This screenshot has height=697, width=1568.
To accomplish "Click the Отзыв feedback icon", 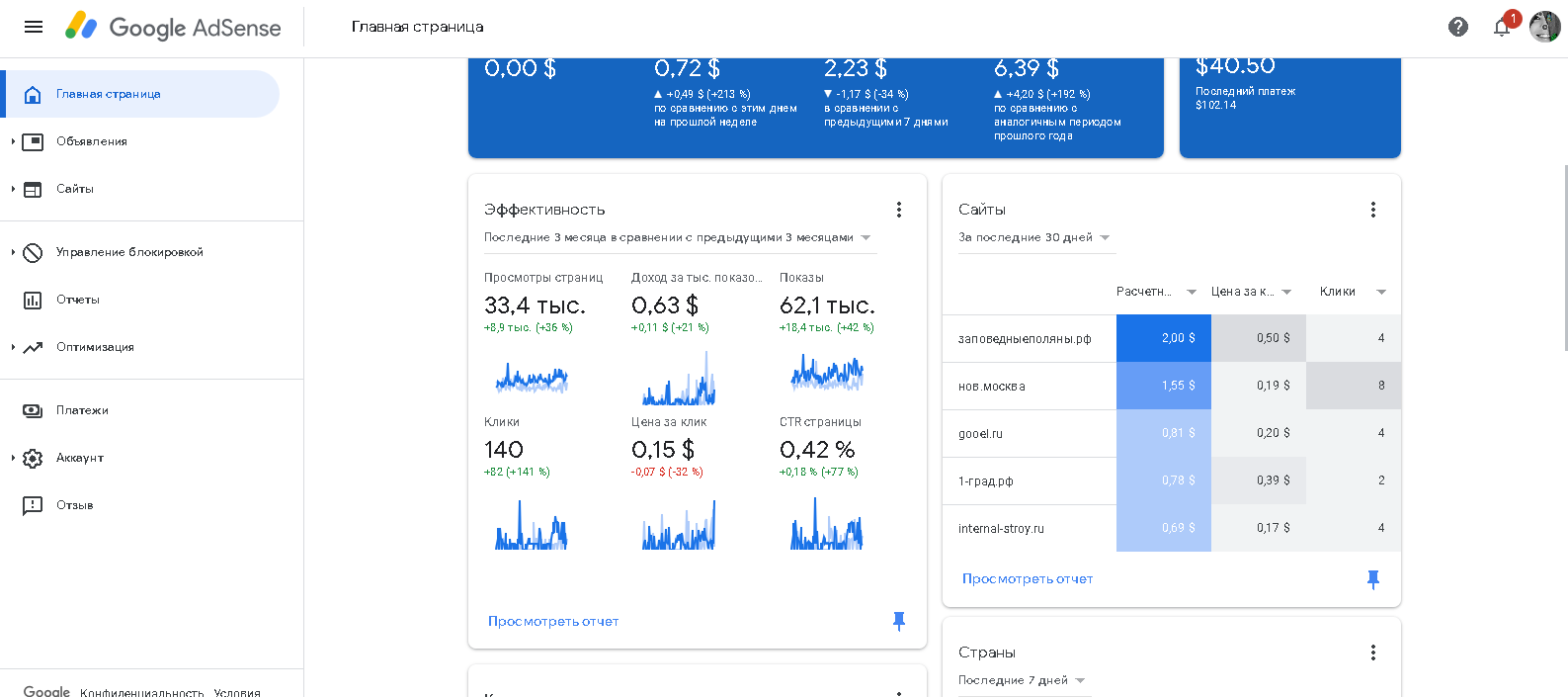I will (x=33, y=505).
